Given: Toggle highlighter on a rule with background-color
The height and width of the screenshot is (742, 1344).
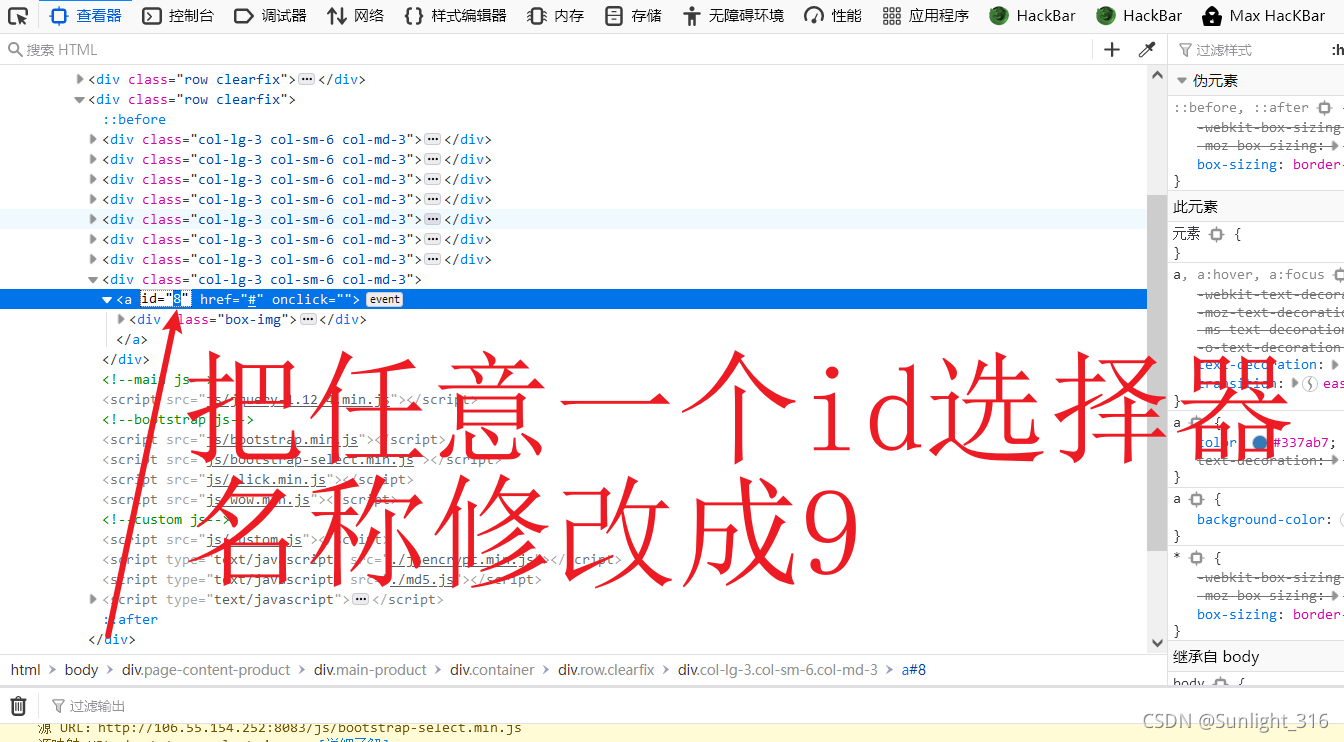Looking at the screenshot, I should (1197, 499).
